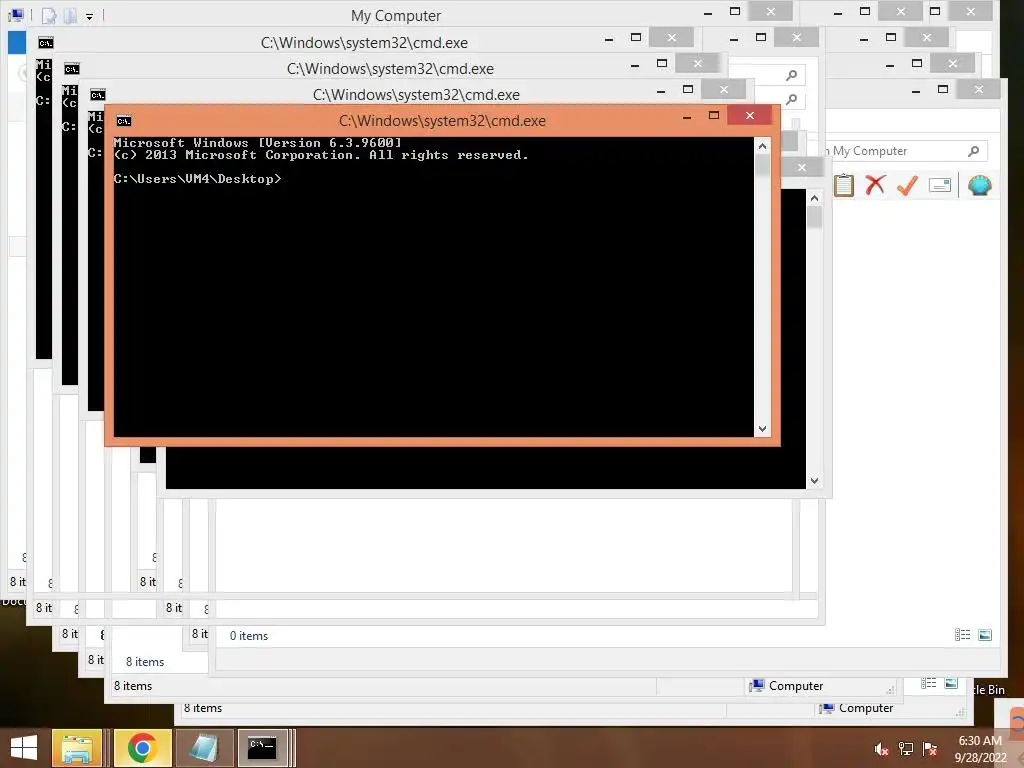Click New folder icon in quick access toolbar
The width and height of the screenshot is (1024, 768).
[x=71, y=15]
